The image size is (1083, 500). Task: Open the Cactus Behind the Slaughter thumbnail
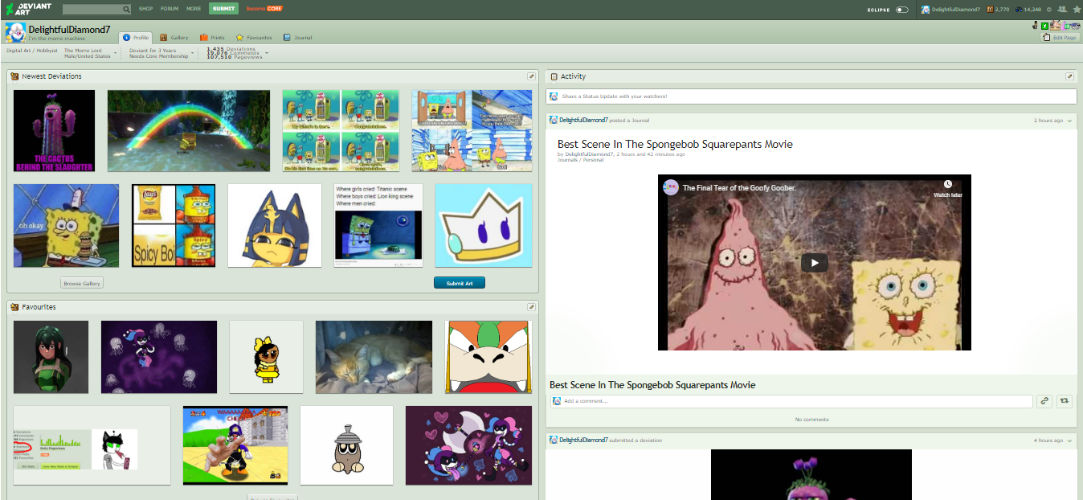pyautogui.click(x=55, y=131)
